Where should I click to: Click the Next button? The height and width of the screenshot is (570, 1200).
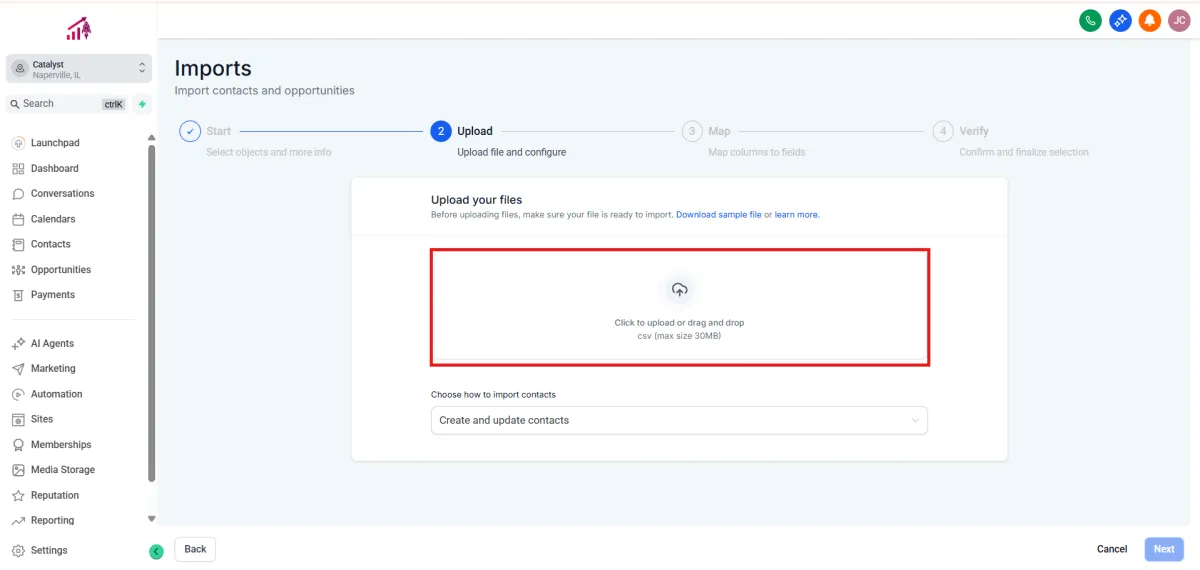coord(1164,549)
